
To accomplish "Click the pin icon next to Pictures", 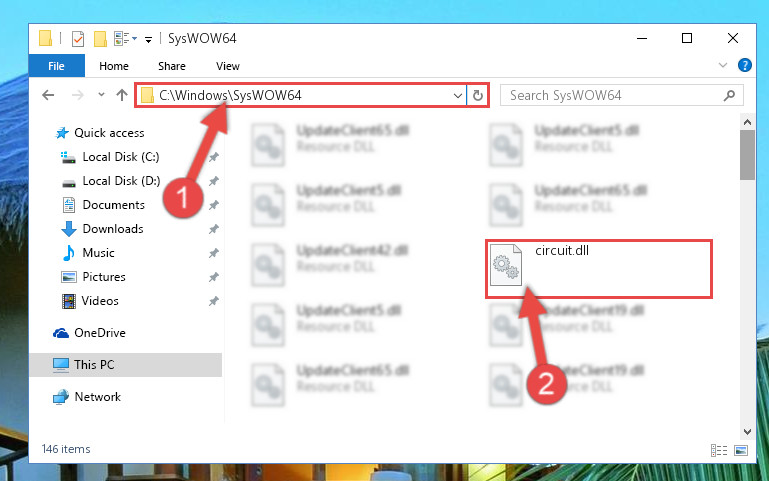I will 213,278.
